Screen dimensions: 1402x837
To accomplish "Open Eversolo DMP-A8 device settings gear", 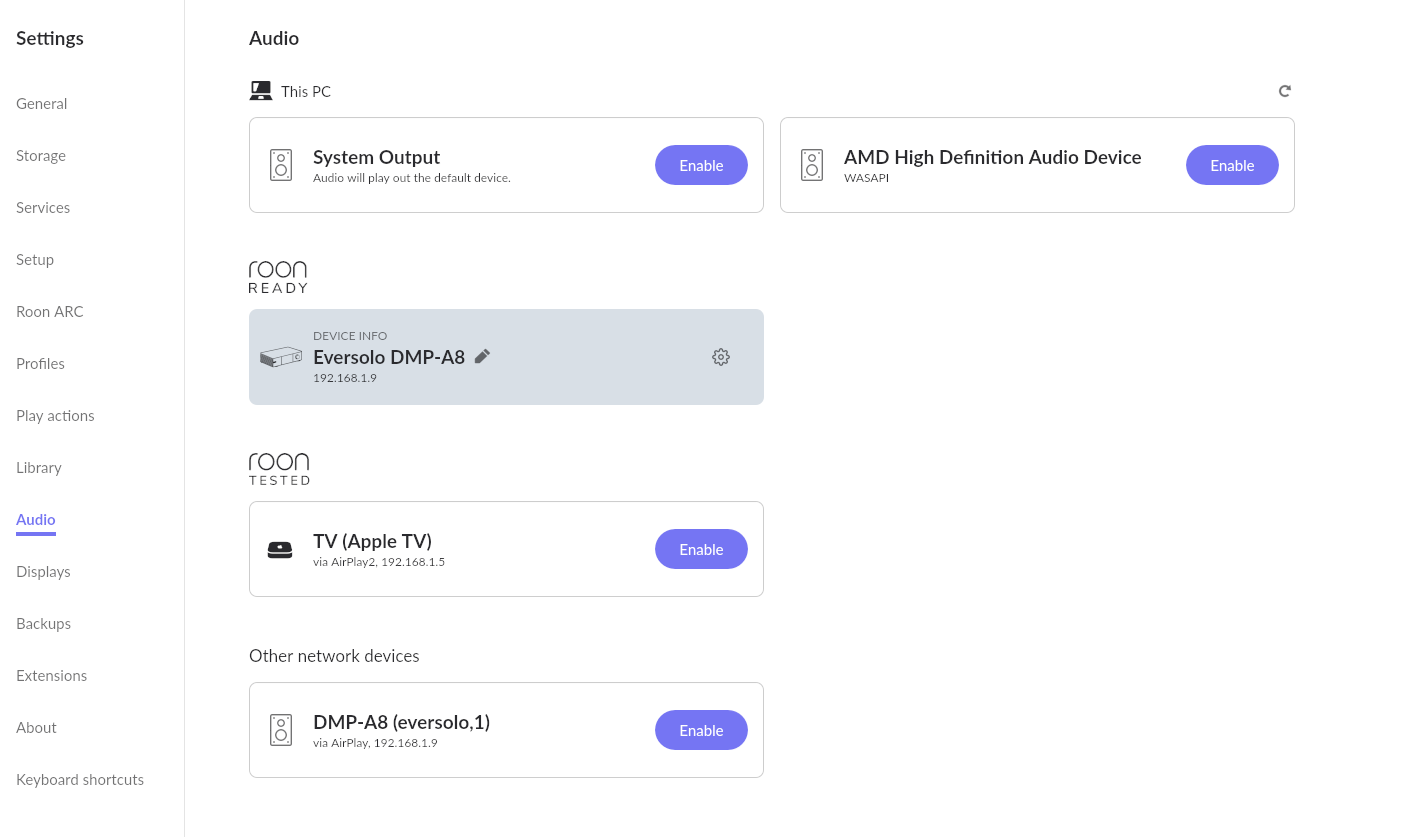I will coord(721,357).
